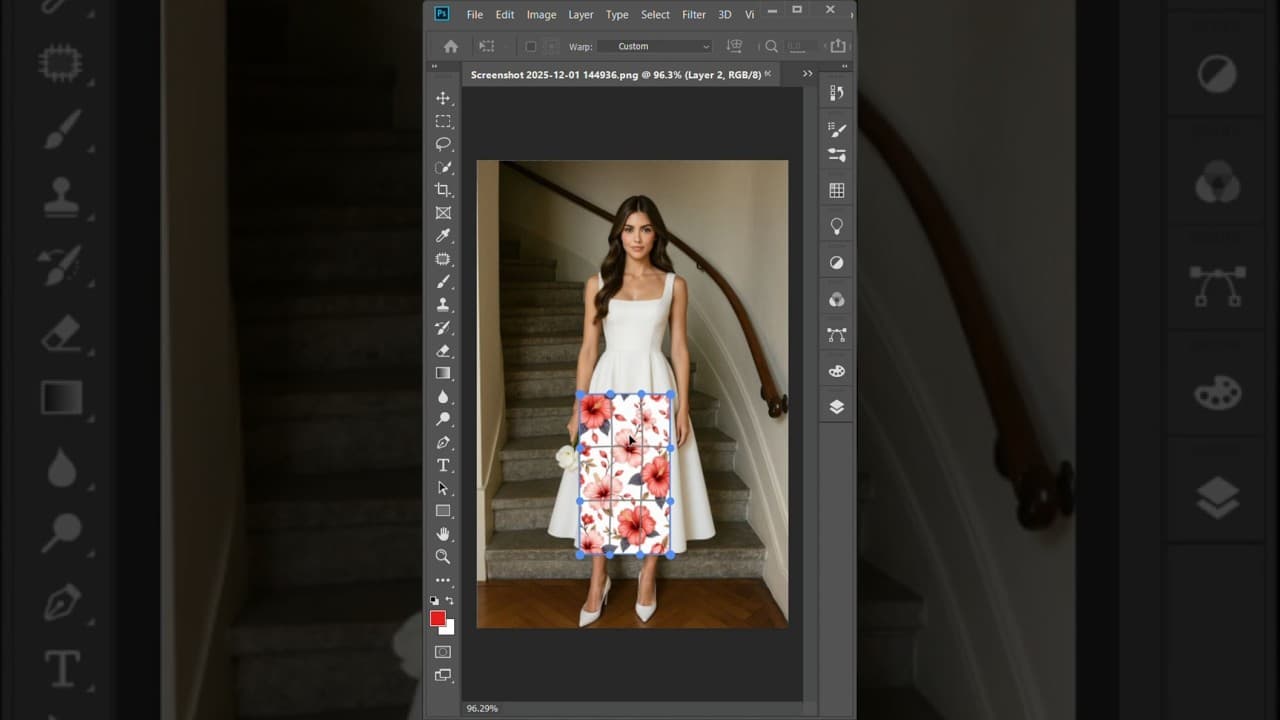Reset to default foreground and background colors
The width and height of the screenshot is (1280, 720).
pos(434,601)
